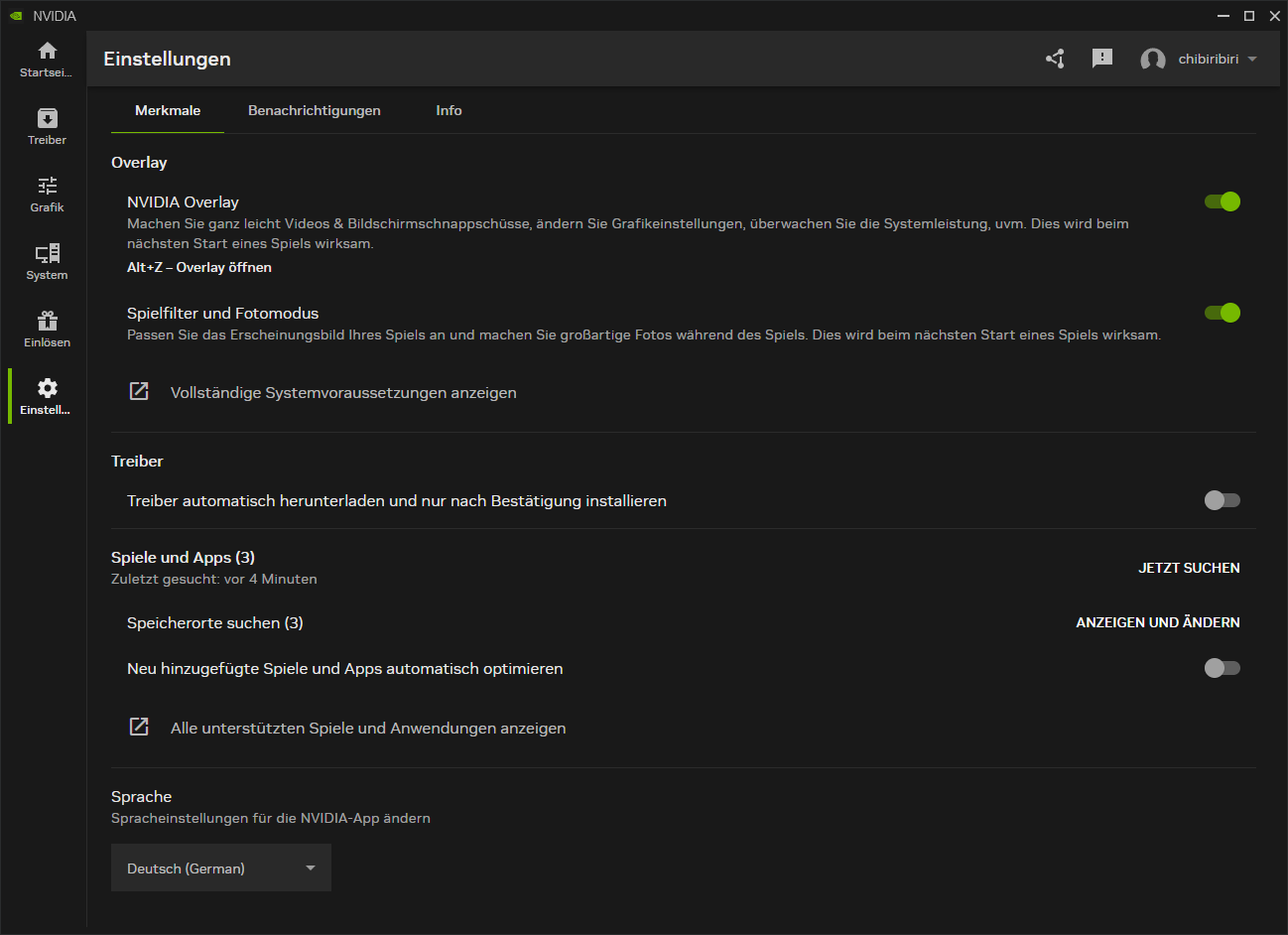Minimize the NVIDIA window

pyautogui.click(x=1224, y=16)
